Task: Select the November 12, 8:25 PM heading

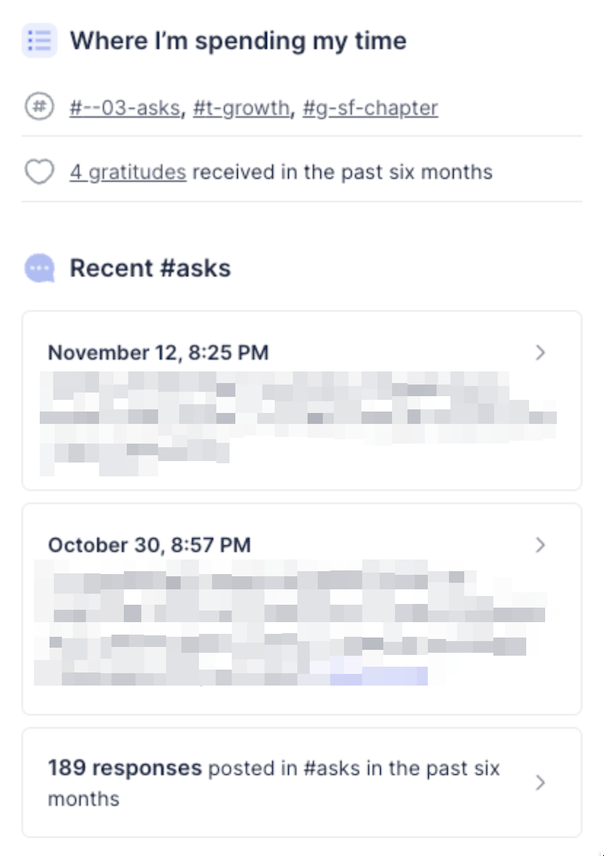Action: pos(158,353)
